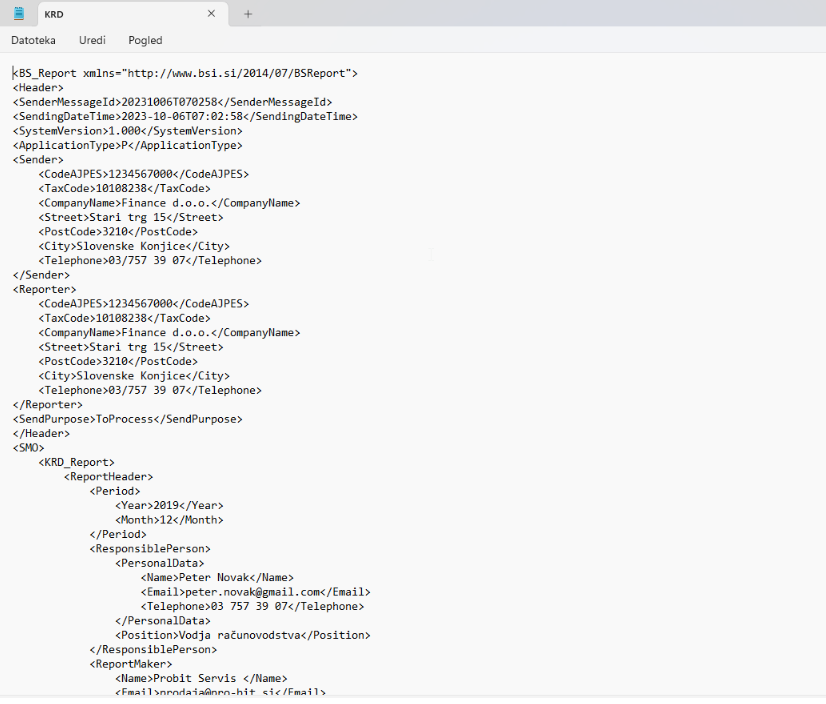The image size is (826, 704).
Task: Click the SendPurpose ToProcess line
Action: coord(128,419)
